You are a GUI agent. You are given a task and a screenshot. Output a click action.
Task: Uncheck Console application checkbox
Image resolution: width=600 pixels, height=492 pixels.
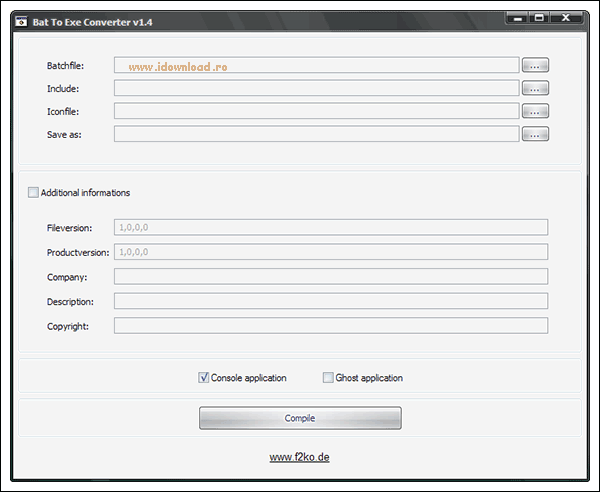tap(204, 378)
